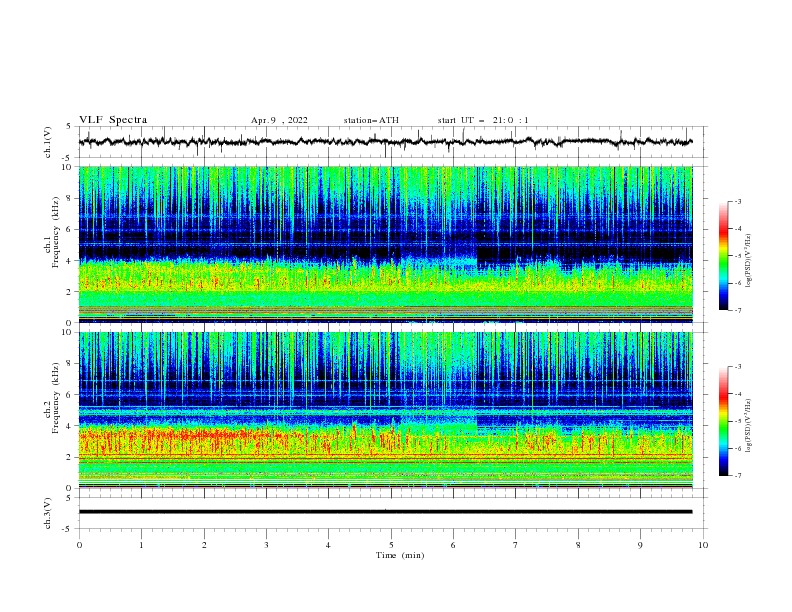
Task: Click time axis tick label "5"
Action: pyautogui.click(x=391, y=545)
